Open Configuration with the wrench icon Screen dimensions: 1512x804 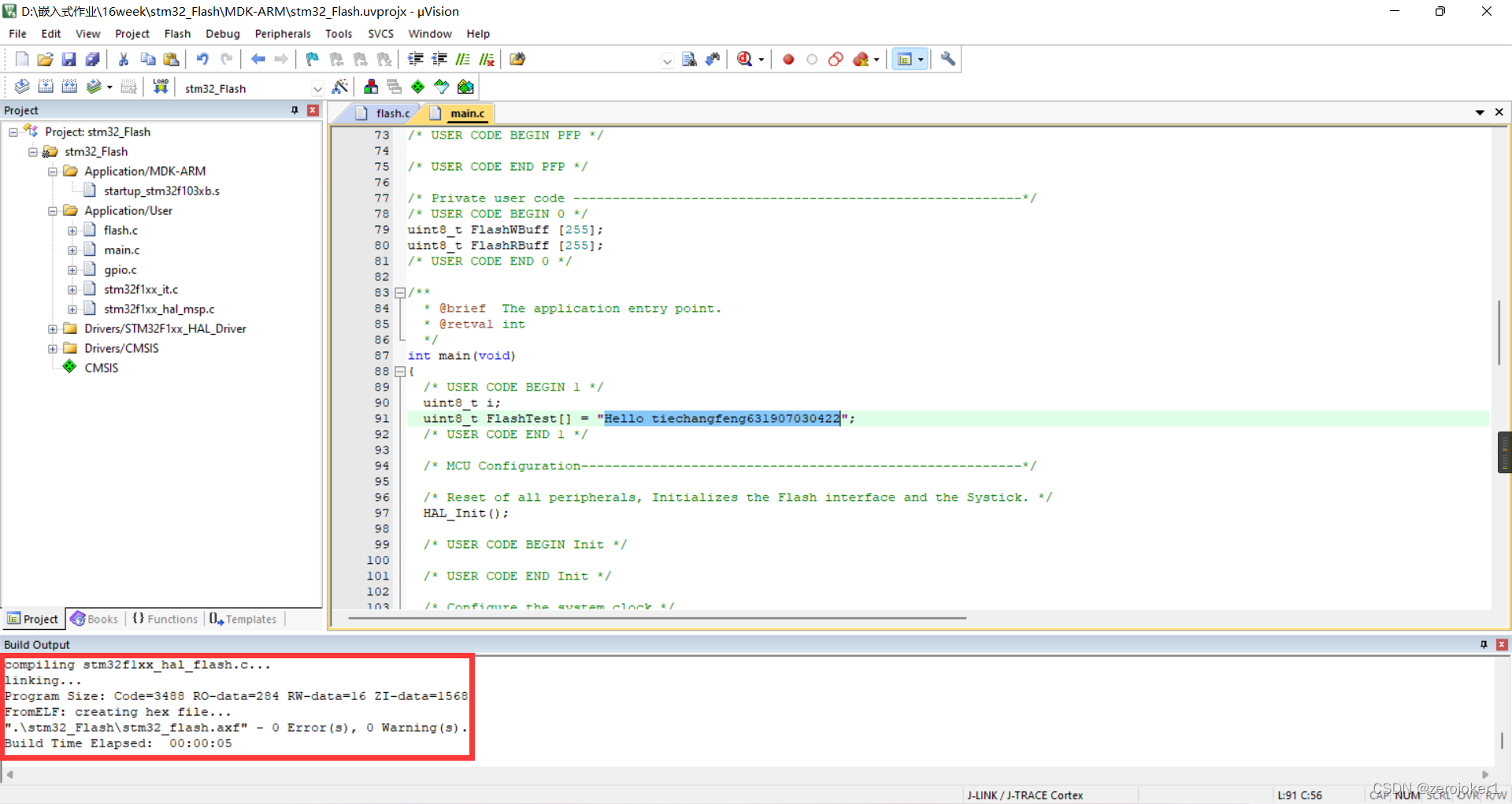pyautogui.click(x=948, y=59)
